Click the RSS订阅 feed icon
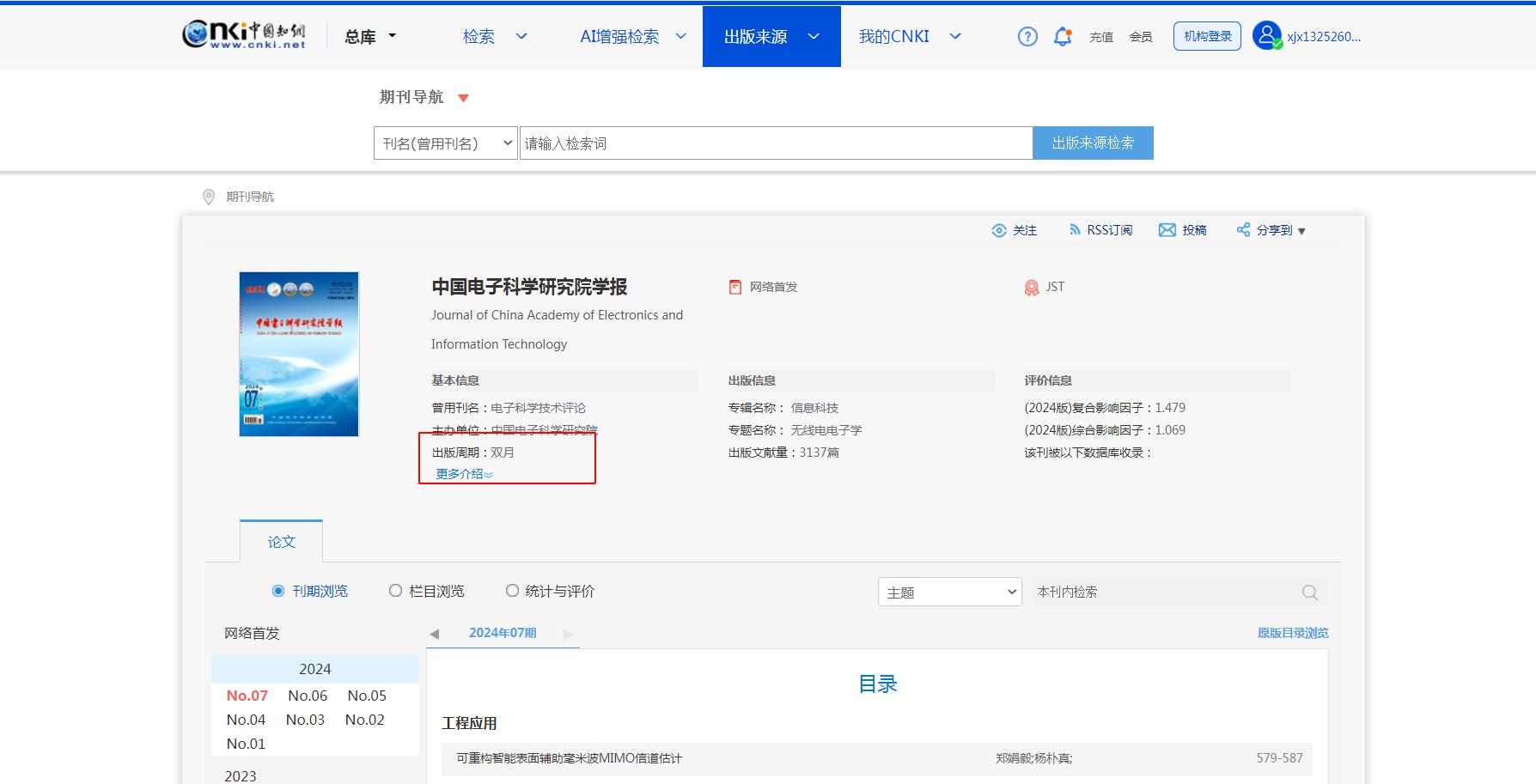The height and width of the screenshot is (784, 1536). coord(1074,229)
